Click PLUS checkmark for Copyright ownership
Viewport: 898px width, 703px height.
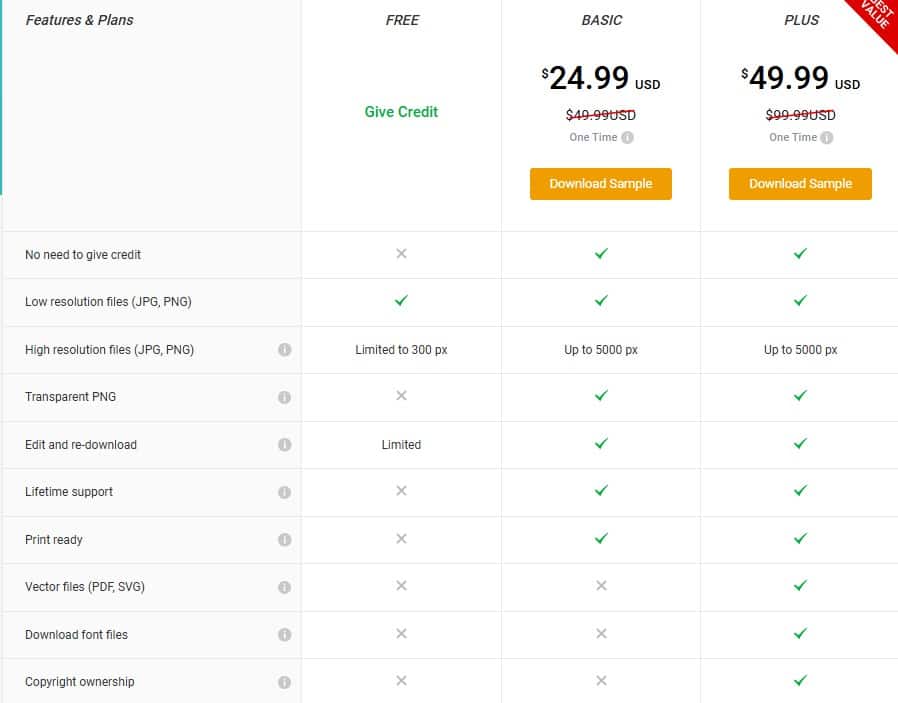[x=800, y=680]
